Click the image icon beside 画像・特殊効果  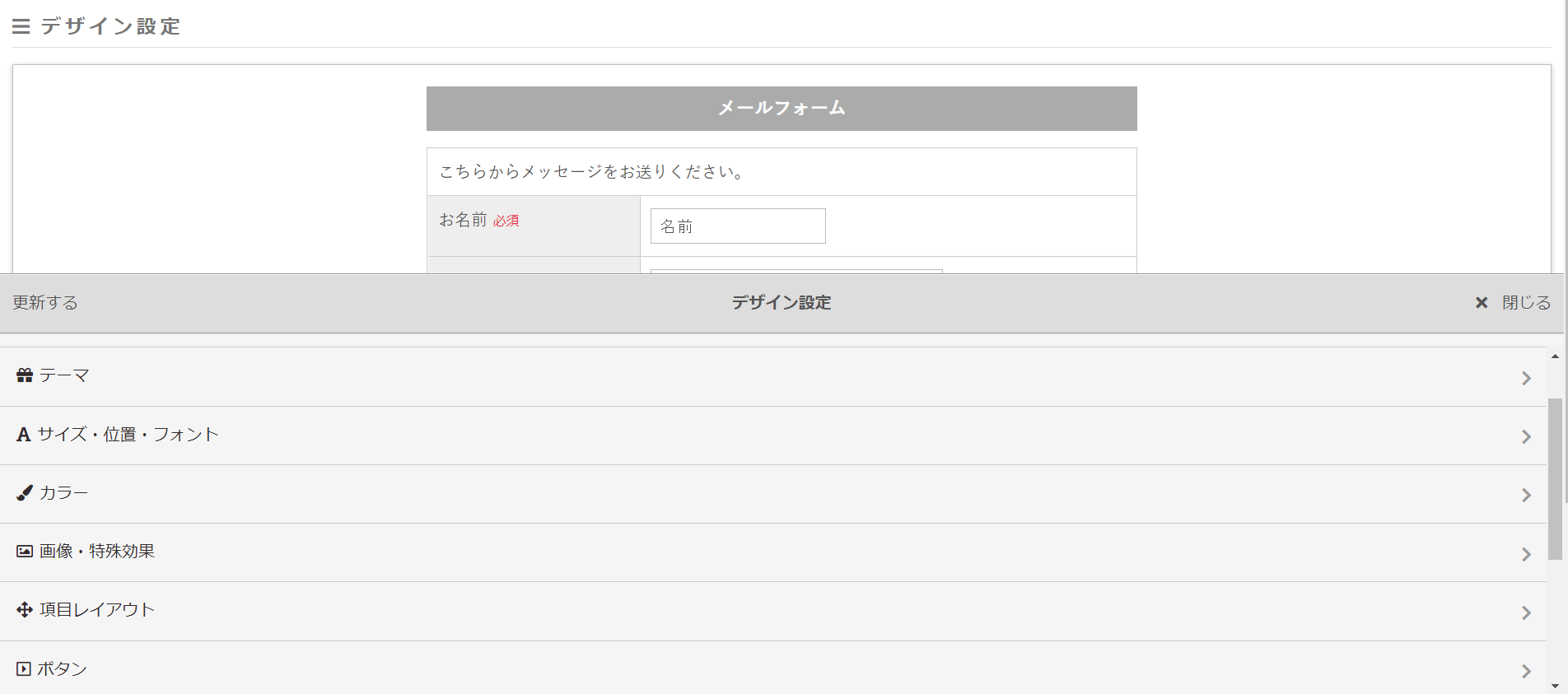(x=25, y=552)
